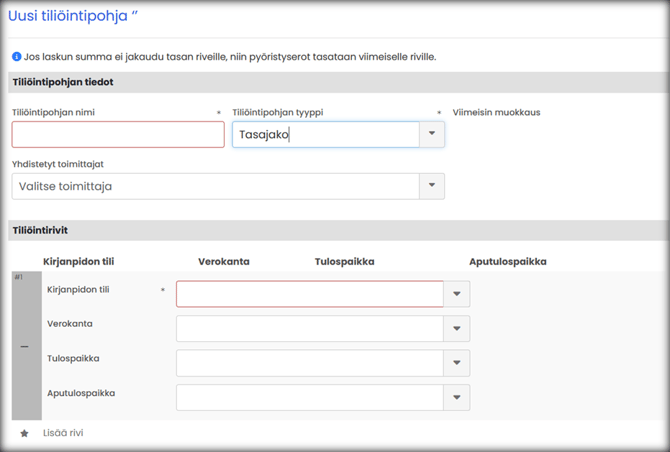Open the Tulospaikka dropdown arrow
670x452 pixels.
(x=457, y=363)
